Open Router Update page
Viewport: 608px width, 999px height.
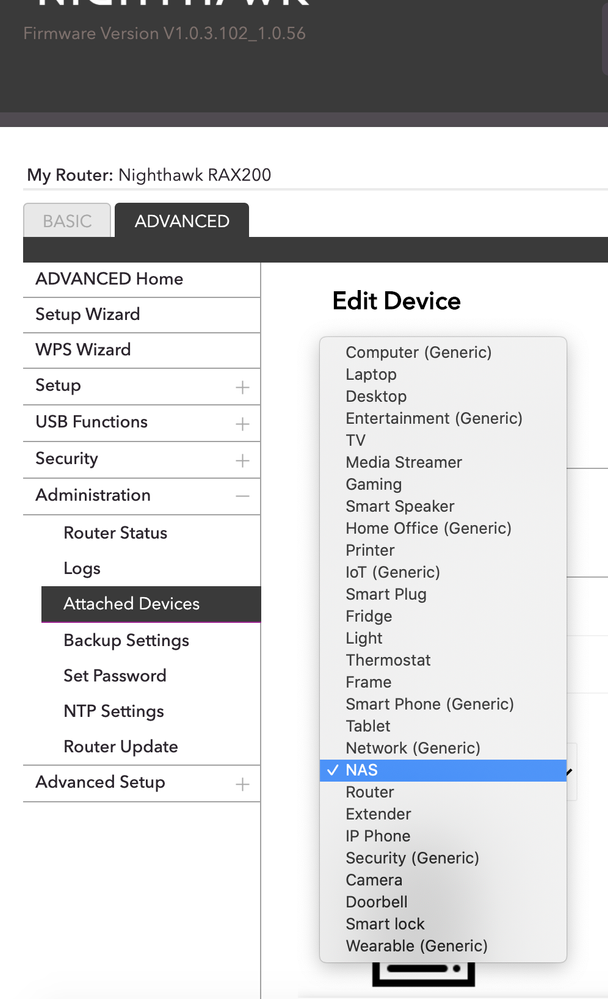pos(120,747)
